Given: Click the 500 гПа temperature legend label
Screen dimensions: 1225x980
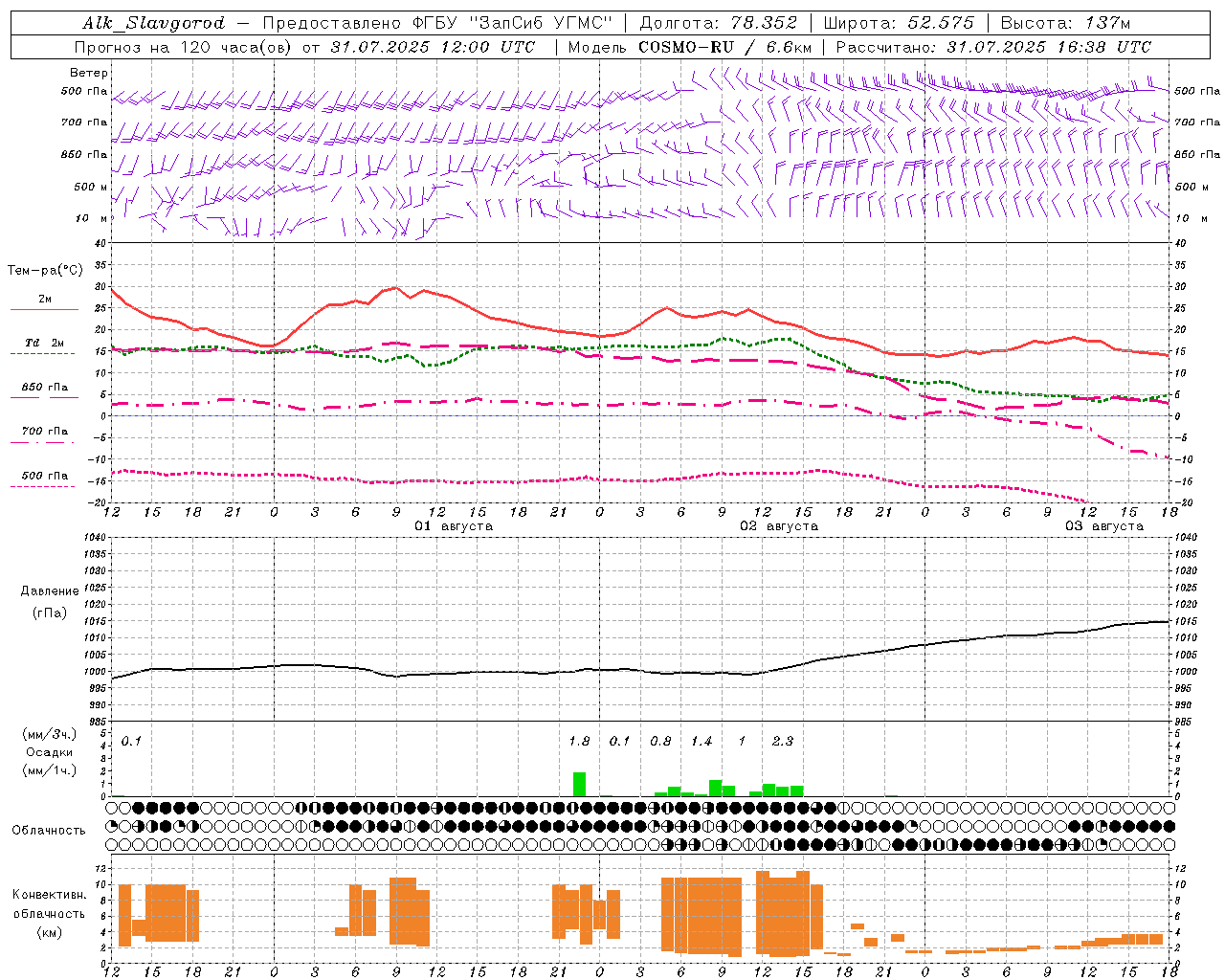Looking at the screenshot, I should pos(45,476).
